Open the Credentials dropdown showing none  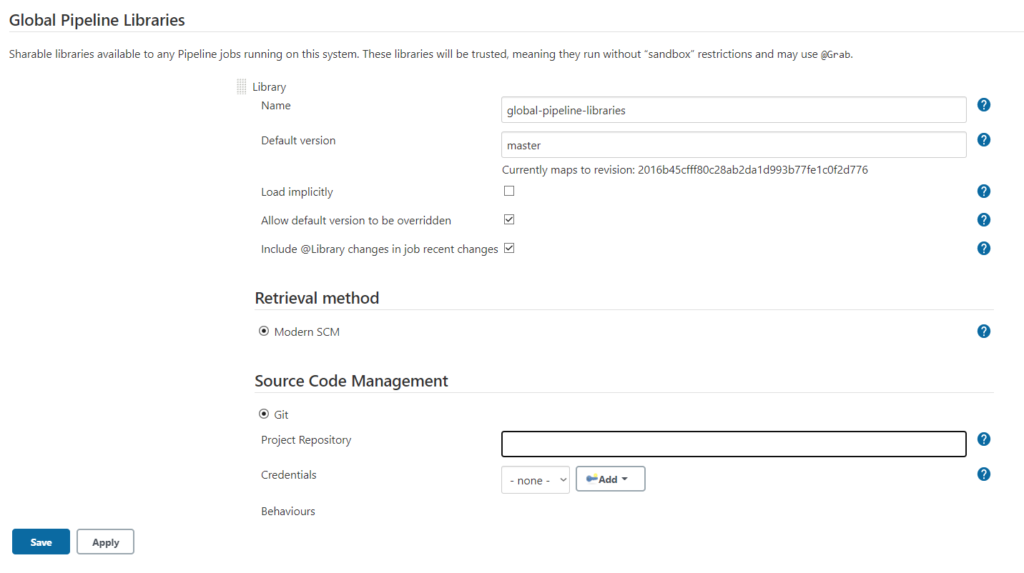point(535,480)
